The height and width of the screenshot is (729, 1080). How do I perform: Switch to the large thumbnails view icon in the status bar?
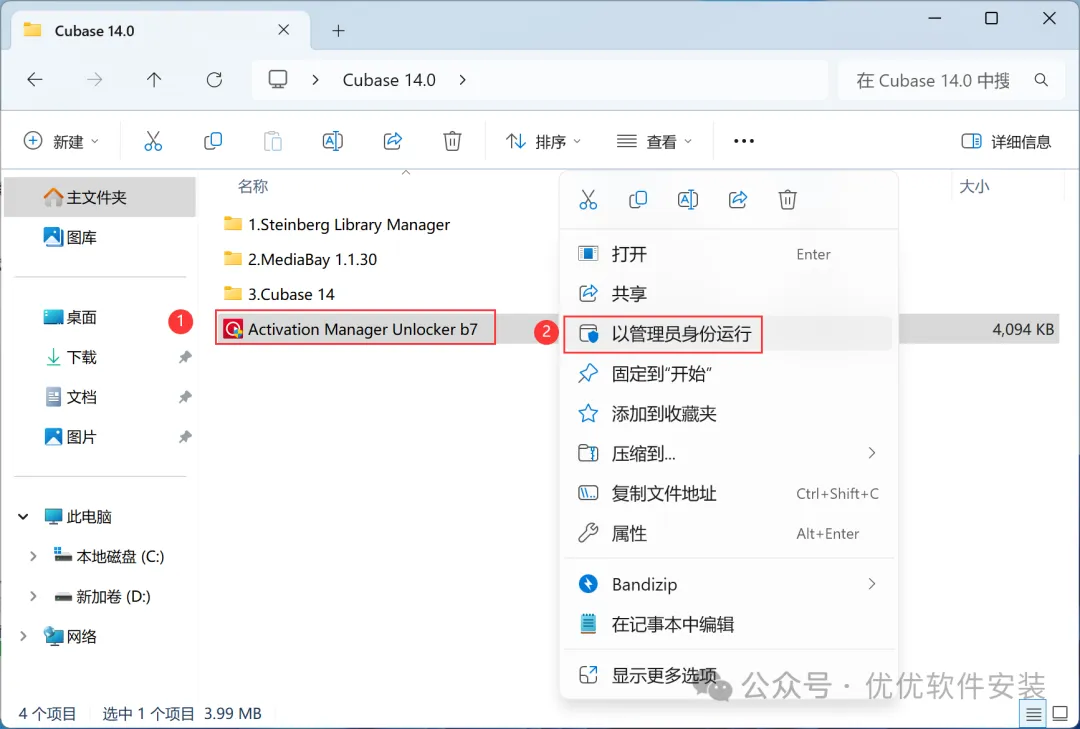(1061, 715)
